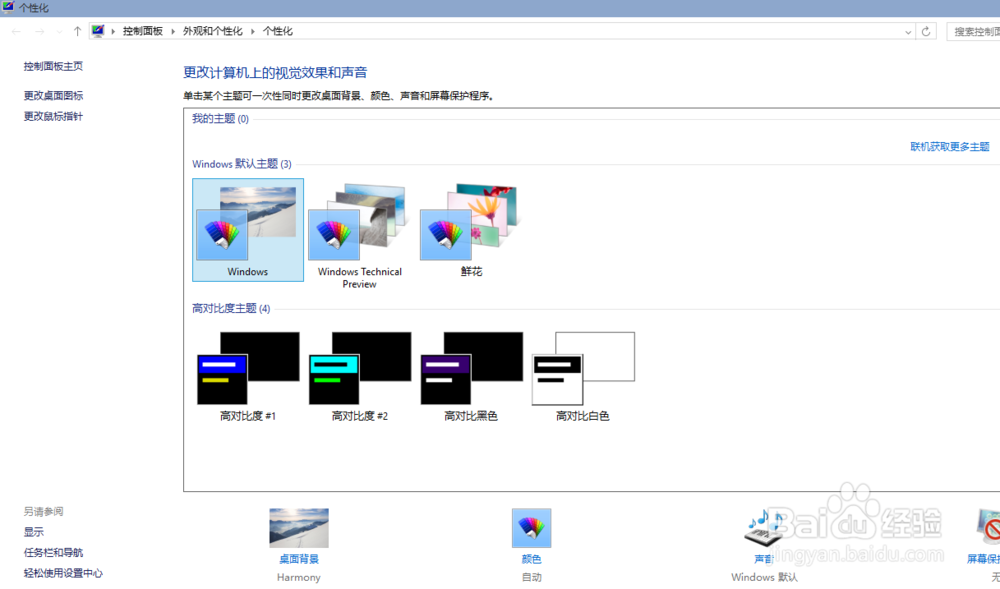This screenshot has width=1000, height=589.
Task: Open the 控制面板主页 link
Action: click(x=54, y=66)
